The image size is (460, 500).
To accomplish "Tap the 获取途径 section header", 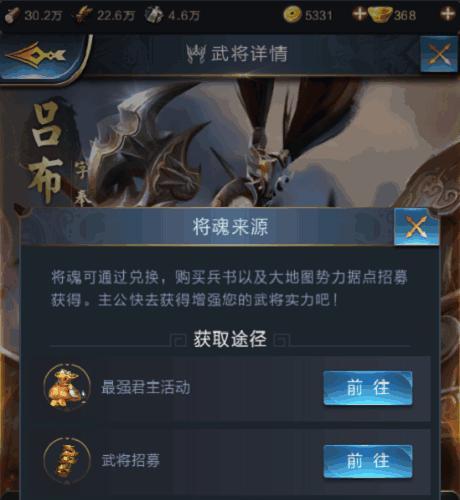I will (230, 339).
